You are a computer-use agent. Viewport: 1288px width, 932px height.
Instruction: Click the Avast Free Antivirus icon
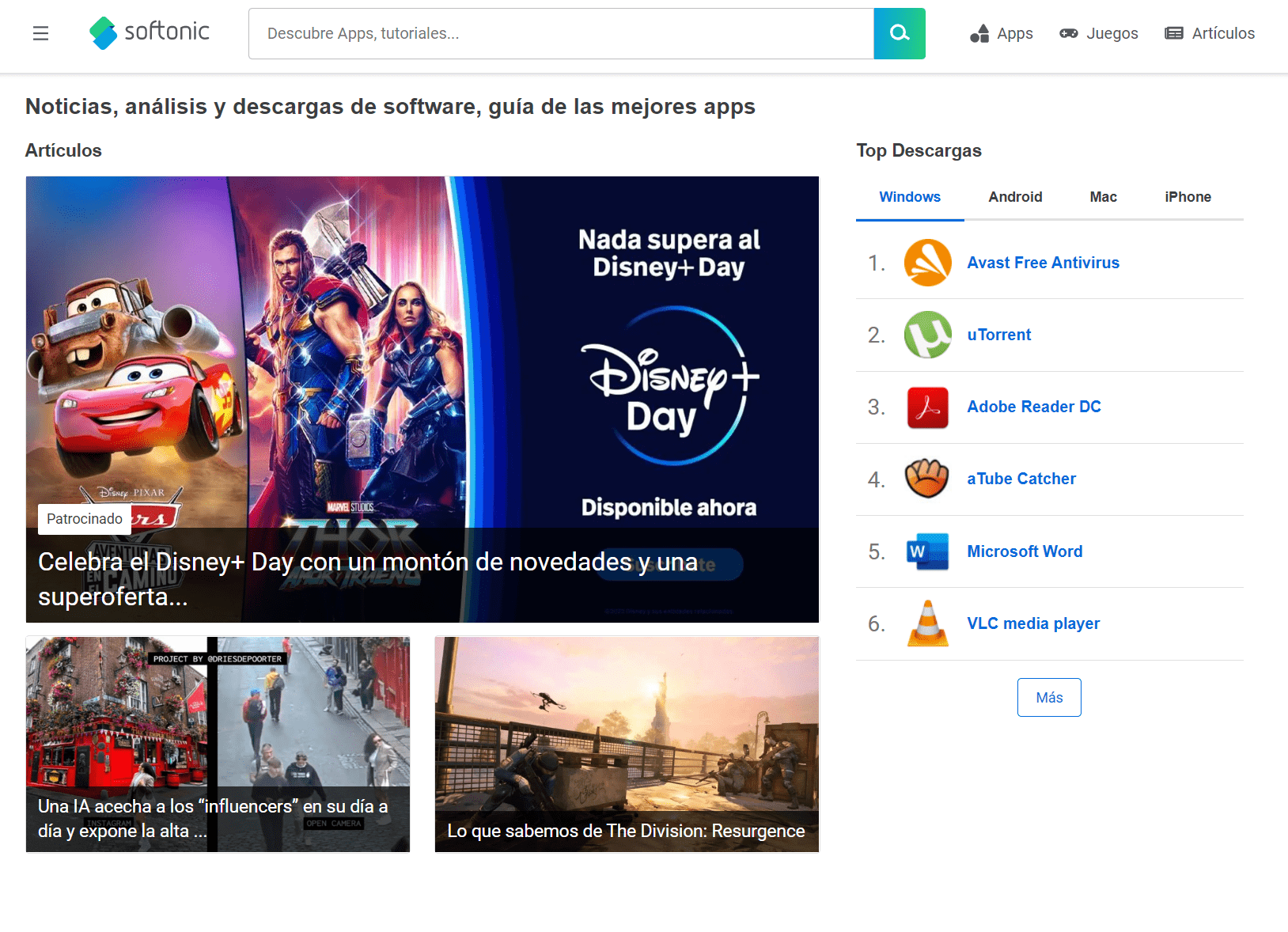tap(928, 263)
